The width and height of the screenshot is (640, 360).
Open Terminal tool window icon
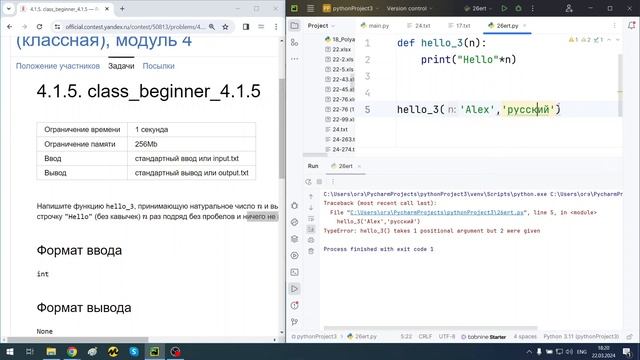[294, 272]
